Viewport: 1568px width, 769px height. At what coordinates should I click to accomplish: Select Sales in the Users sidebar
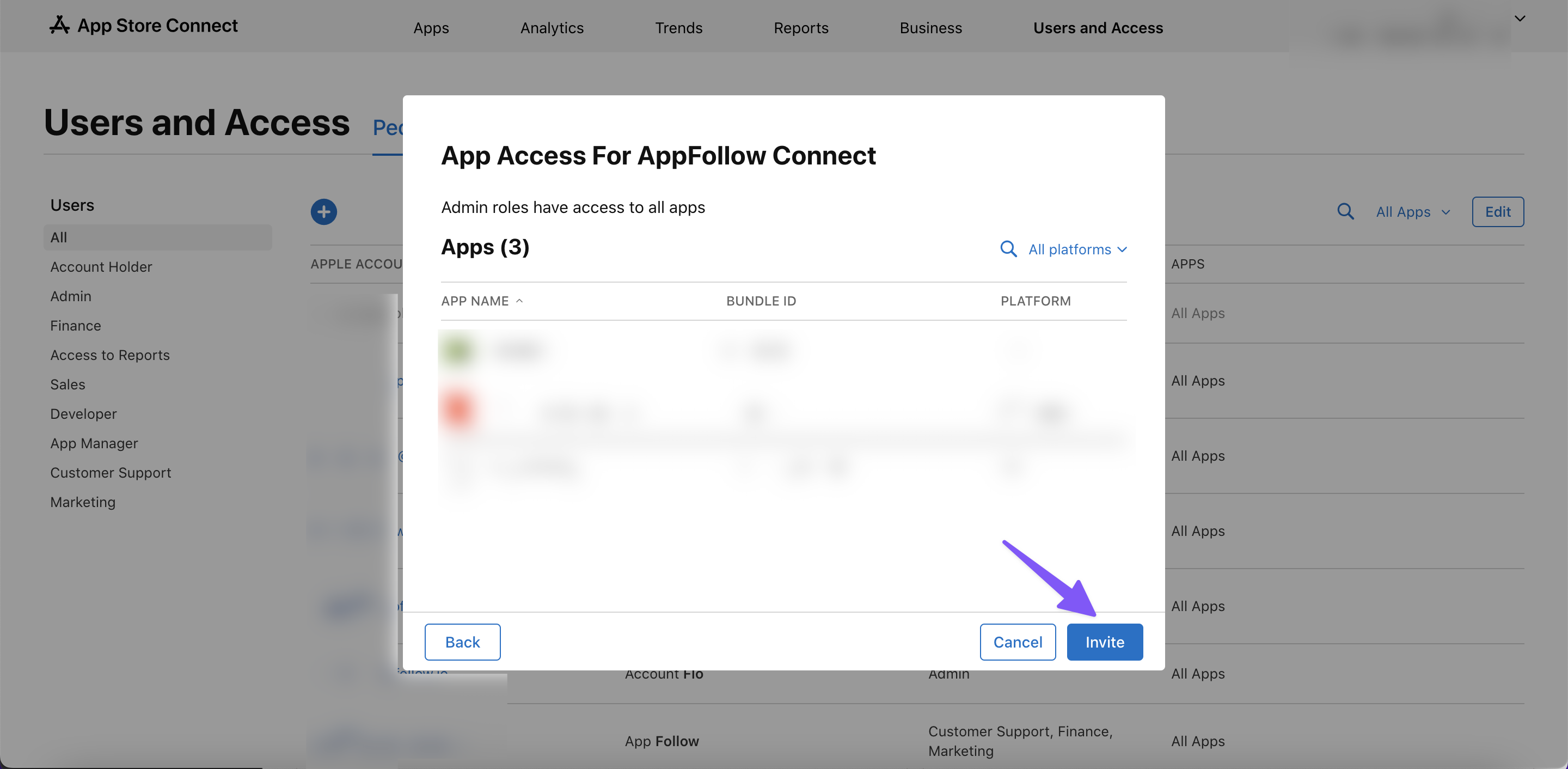point(68,384)
